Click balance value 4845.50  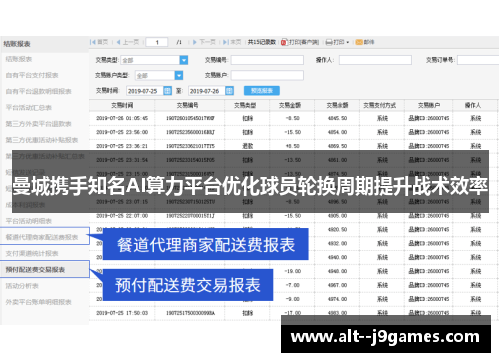pyautogui.click(x=337, y=118)
